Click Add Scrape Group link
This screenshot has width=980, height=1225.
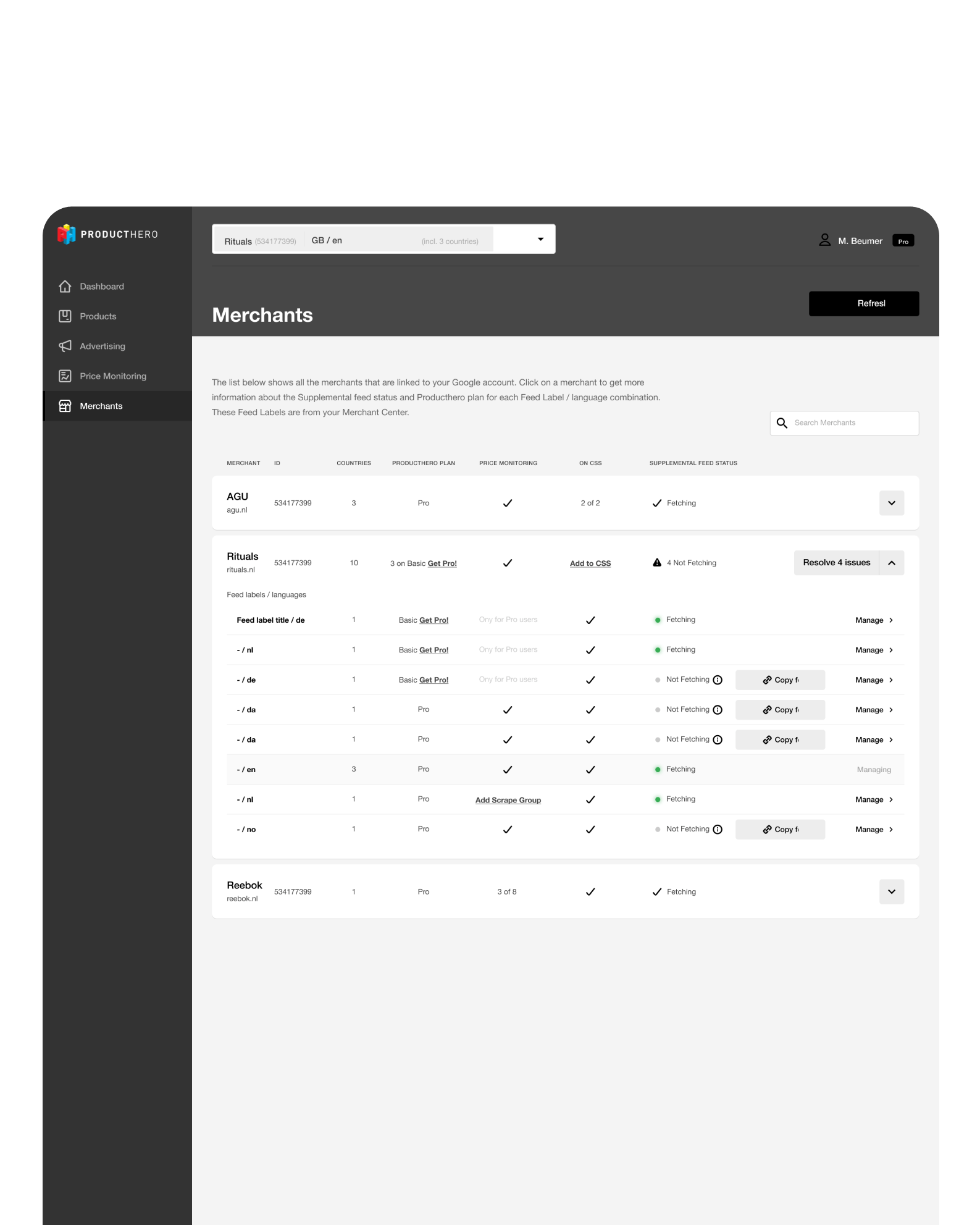tap(508, 800)
